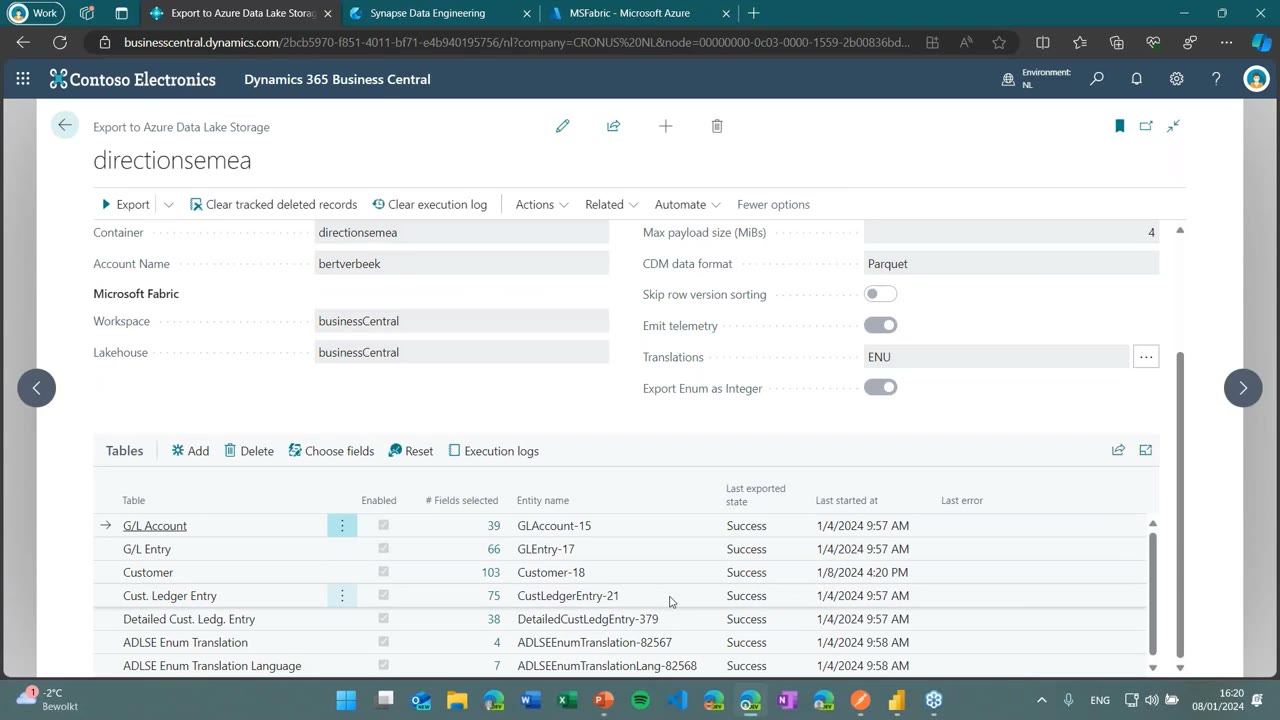Image resolution: width=1280 pixels, height=720 pixels.
Task: Open the help question mark icon
Action: (1216, 79)
